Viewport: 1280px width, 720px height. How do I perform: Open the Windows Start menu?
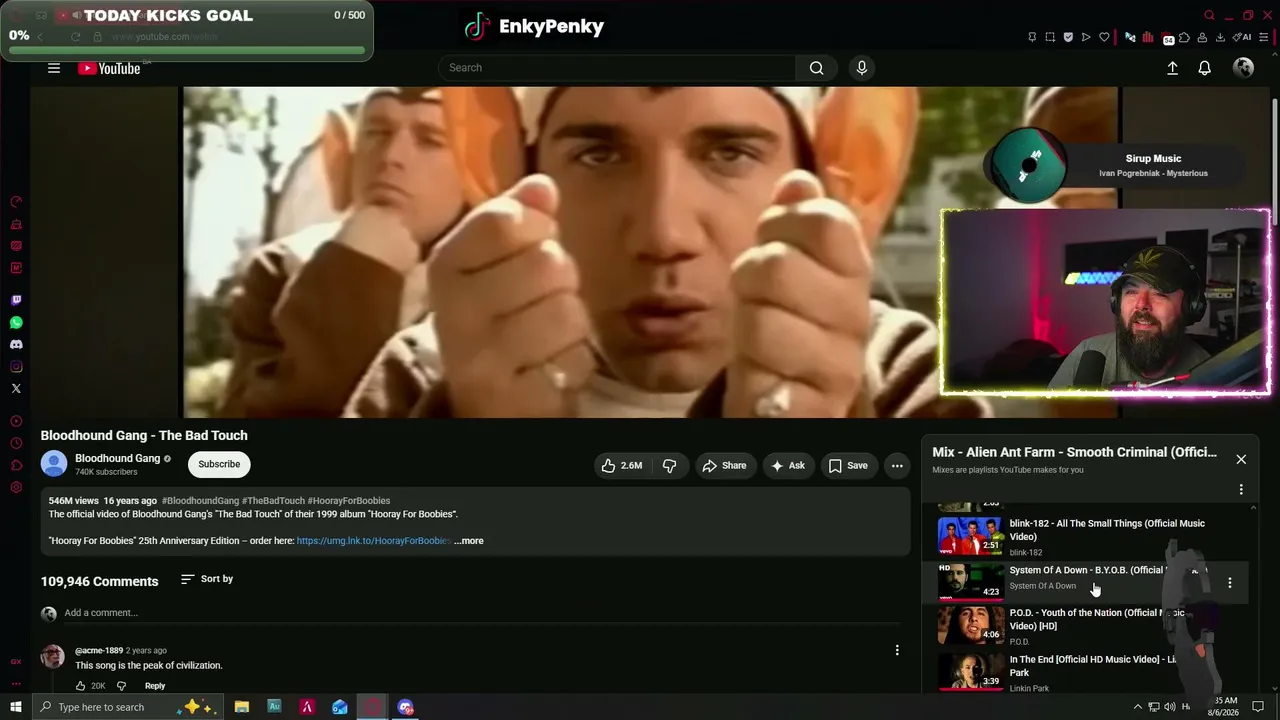(x=15, y=707)
